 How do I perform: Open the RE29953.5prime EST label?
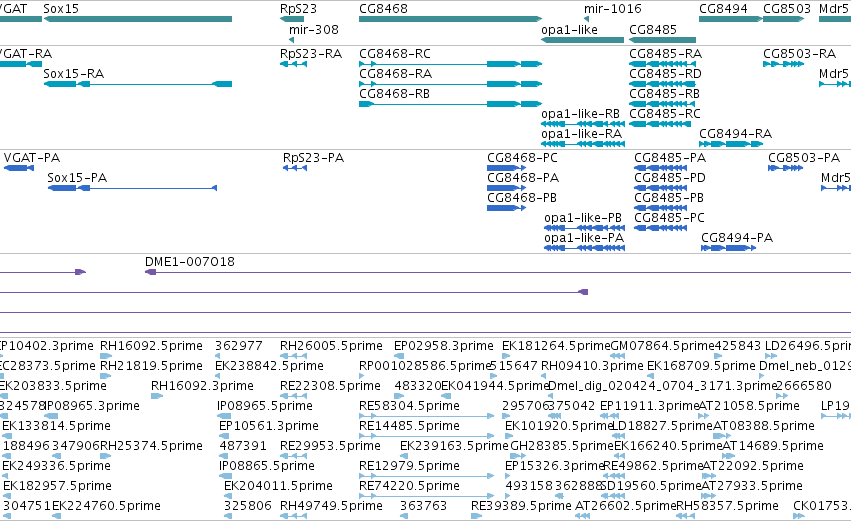(x=330, y=446)
